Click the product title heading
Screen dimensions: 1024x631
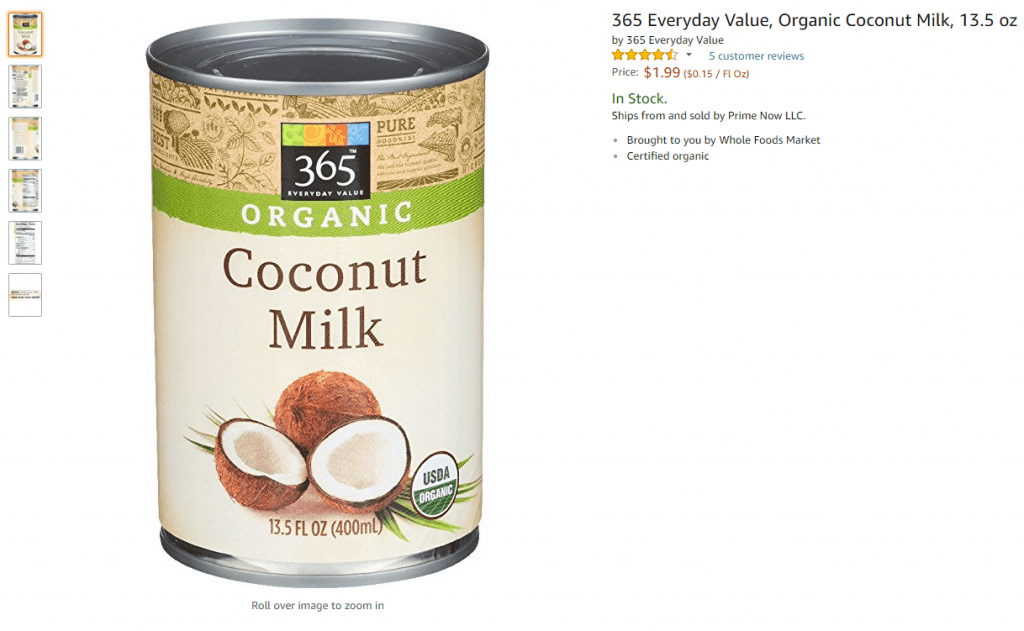814,20
